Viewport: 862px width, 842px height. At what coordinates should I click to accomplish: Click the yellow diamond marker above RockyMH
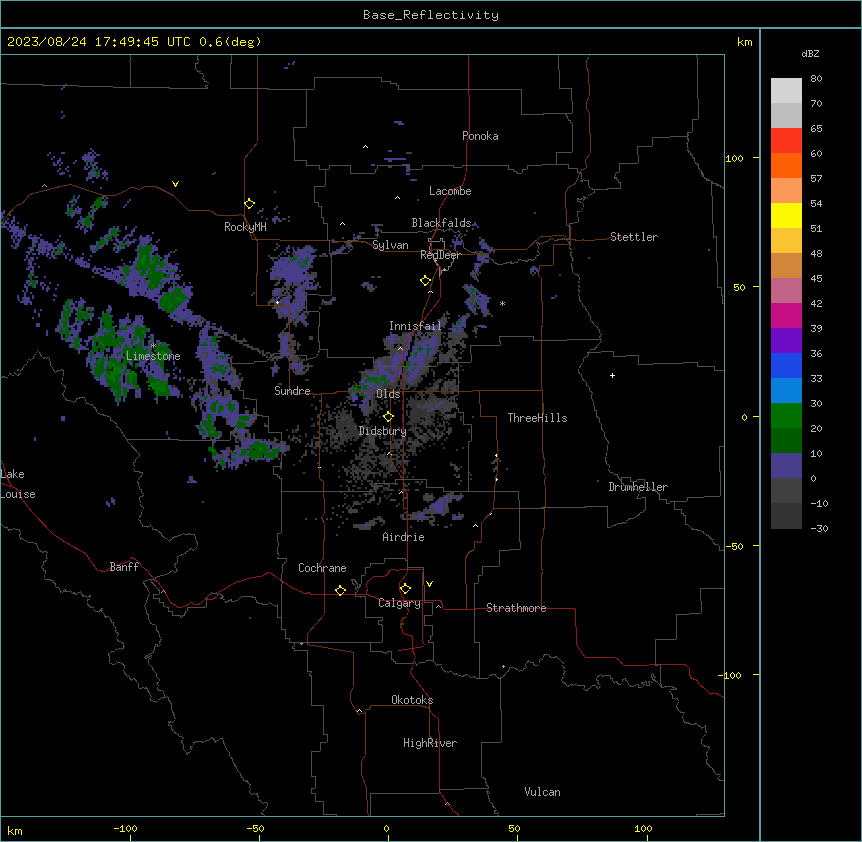[249, 204]
